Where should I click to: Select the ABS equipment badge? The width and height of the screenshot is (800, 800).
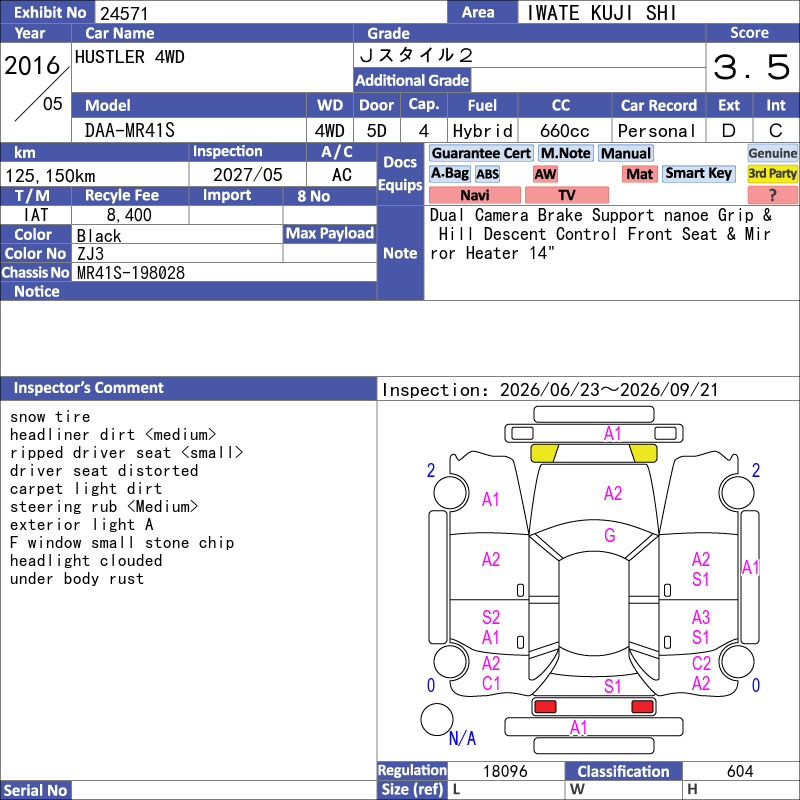[x=487, y=174]
